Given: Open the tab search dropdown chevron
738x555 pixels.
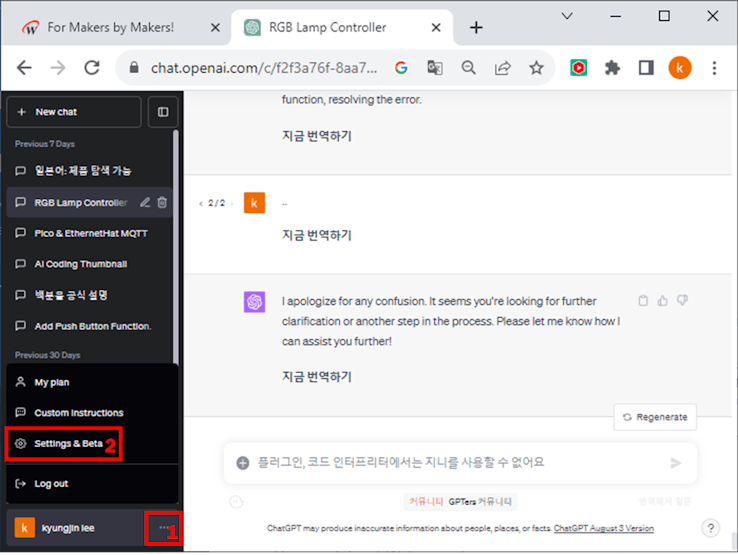Looking at the screenshot, I should (x=567, y=16).
